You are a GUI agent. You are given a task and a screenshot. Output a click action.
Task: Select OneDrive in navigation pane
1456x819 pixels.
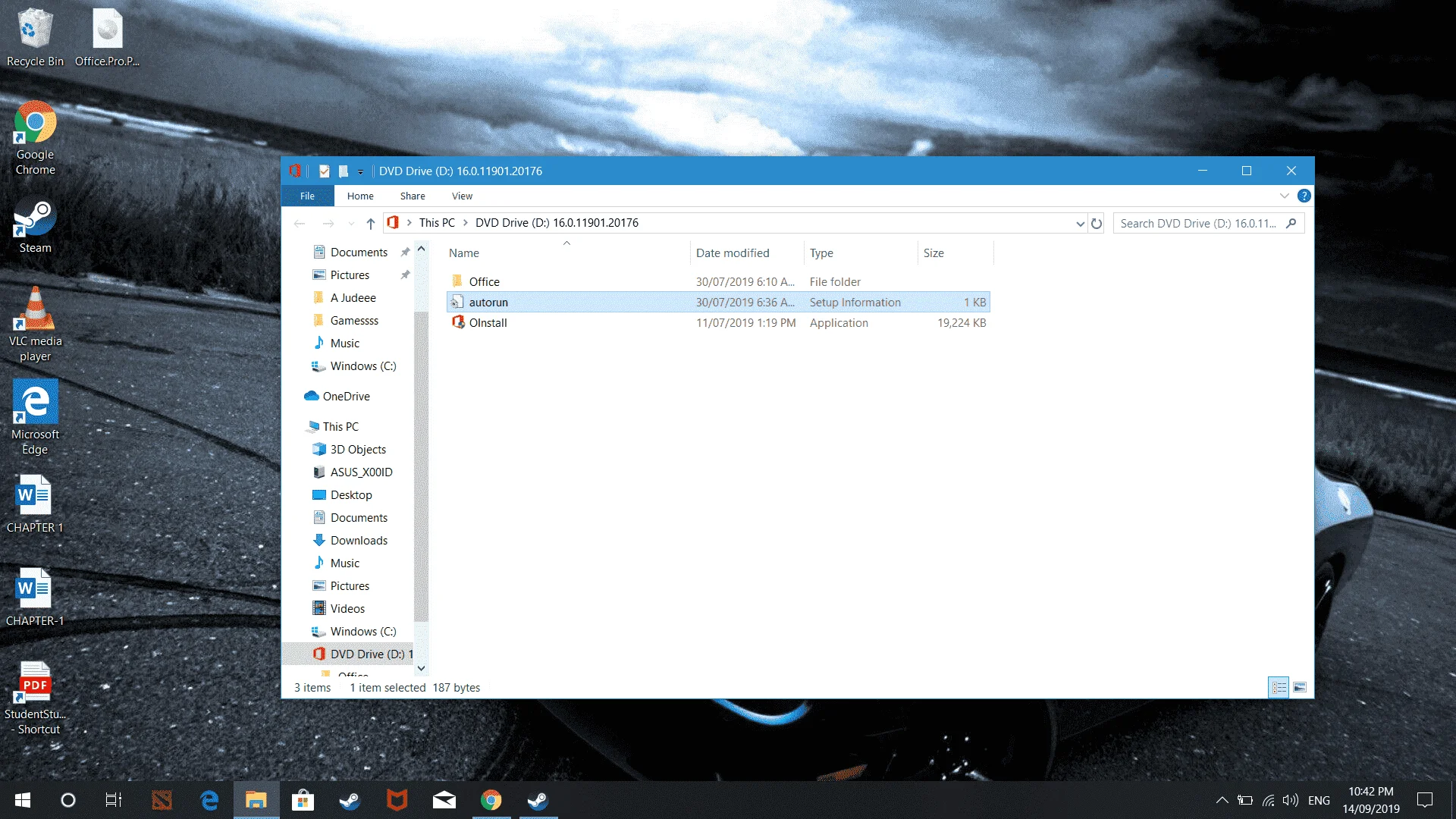coord(346,397)
